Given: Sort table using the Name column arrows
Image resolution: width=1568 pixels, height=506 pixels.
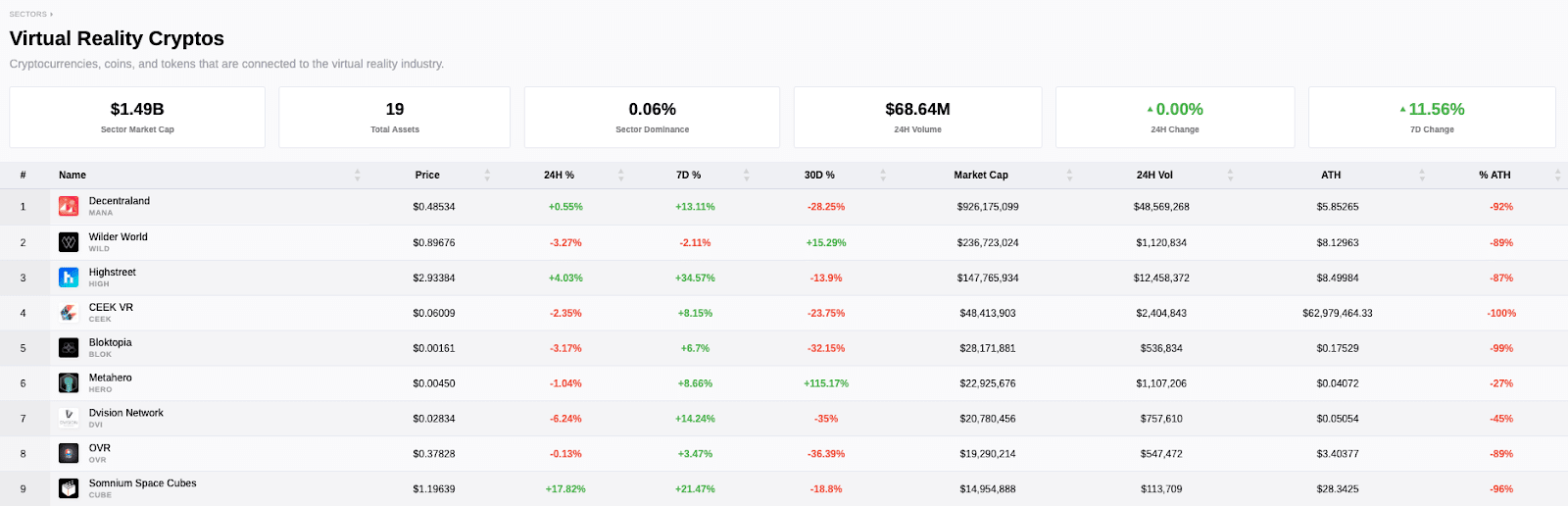Looking at the screenshot, I should 358,176.
